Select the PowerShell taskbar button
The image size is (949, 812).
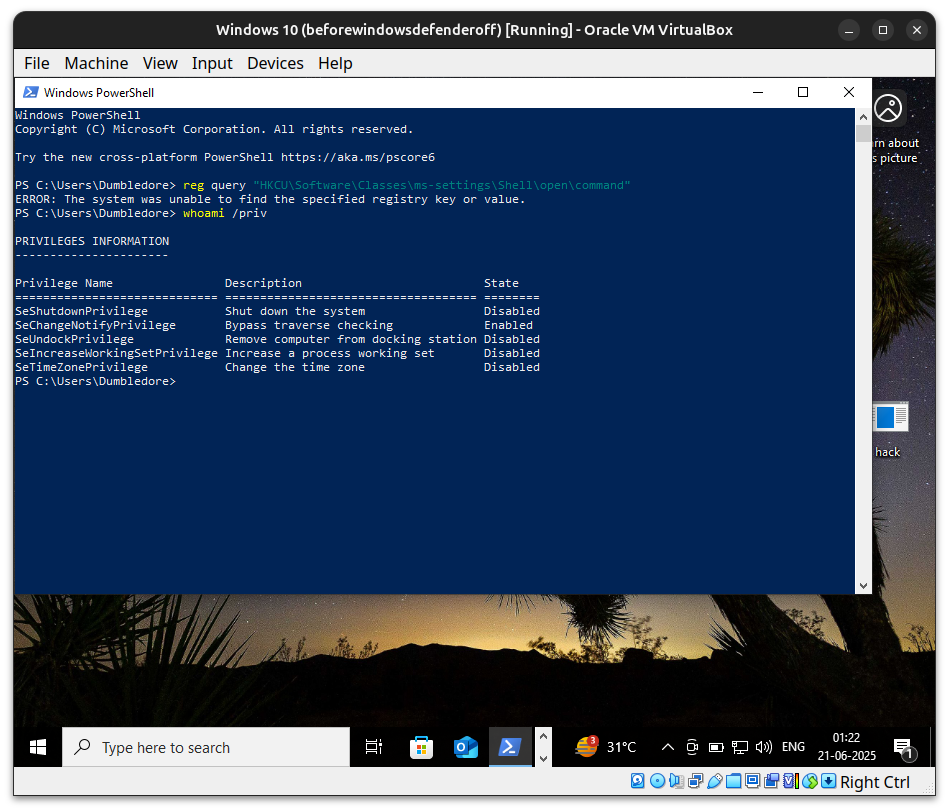(x=510, y=747)
